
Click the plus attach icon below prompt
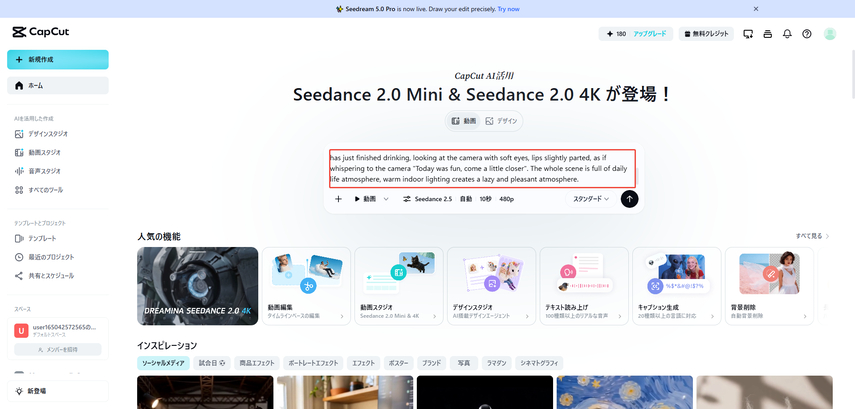tap(338, 199)
